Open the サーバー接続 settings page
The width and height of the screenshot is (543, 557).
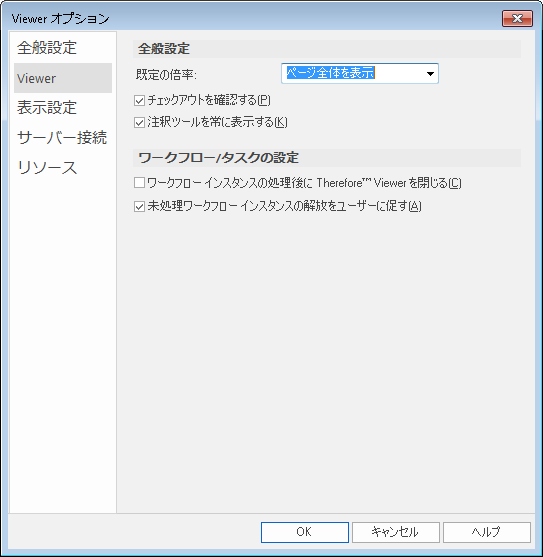[x=62, y=137]
